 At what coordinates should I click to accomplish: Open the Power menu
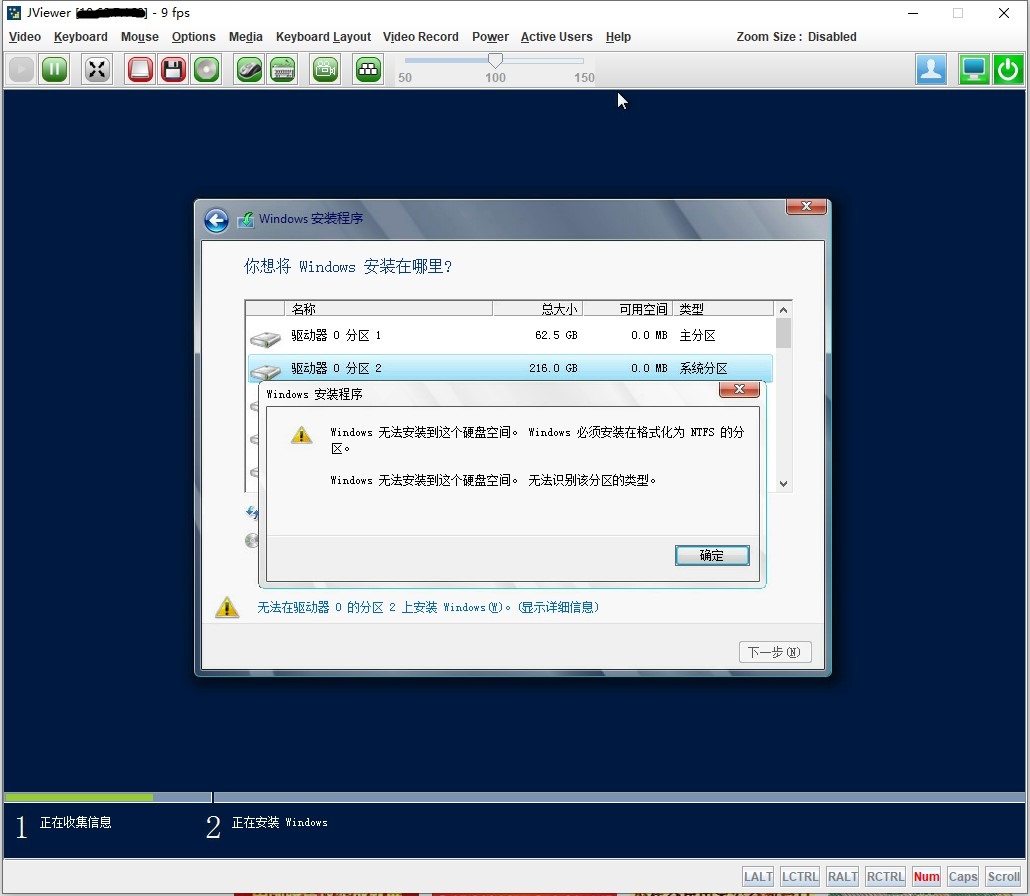(490, 37)
